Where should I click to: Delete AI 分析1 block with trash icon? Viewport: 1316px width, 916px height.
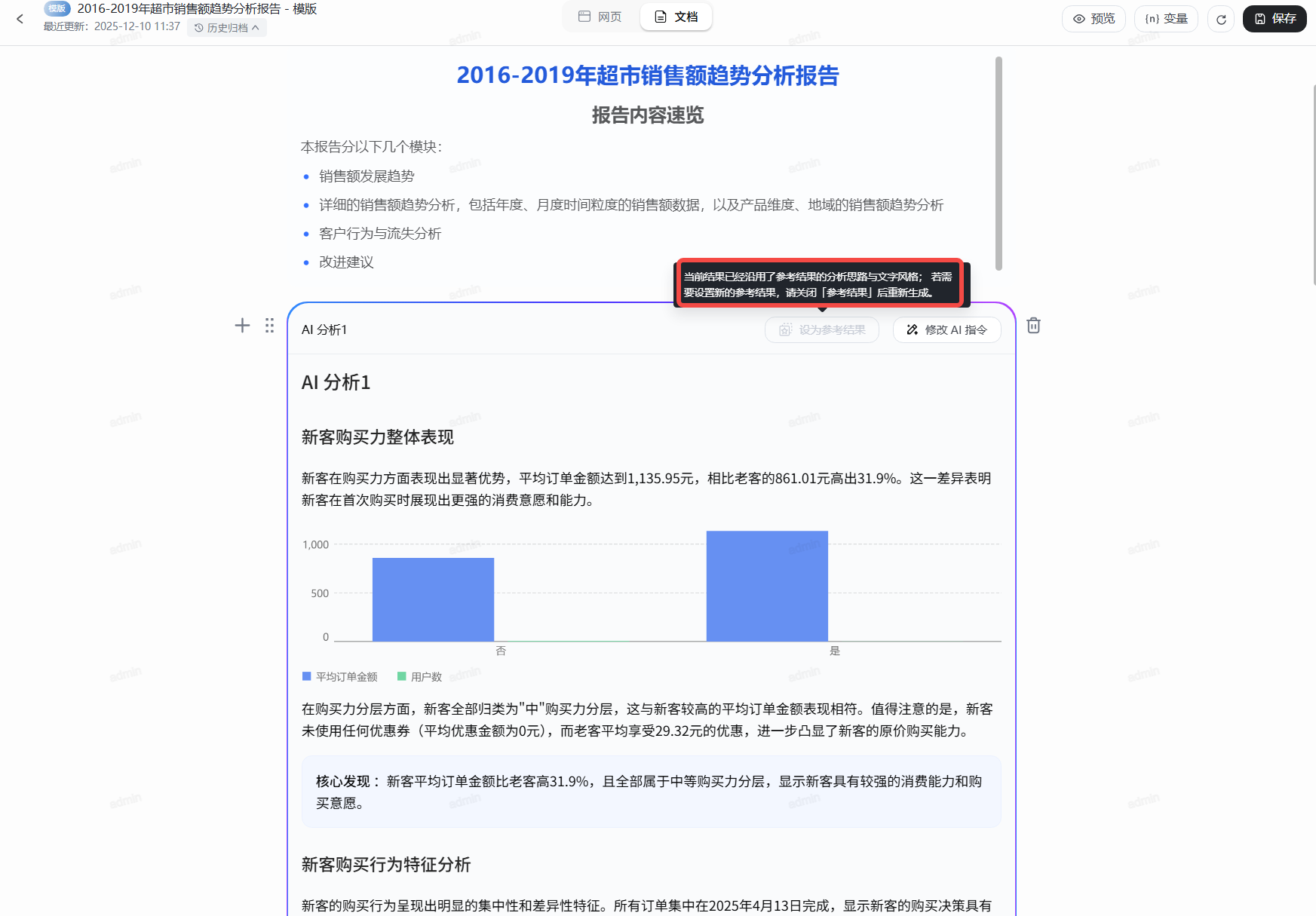click(x=1033, y=326)
